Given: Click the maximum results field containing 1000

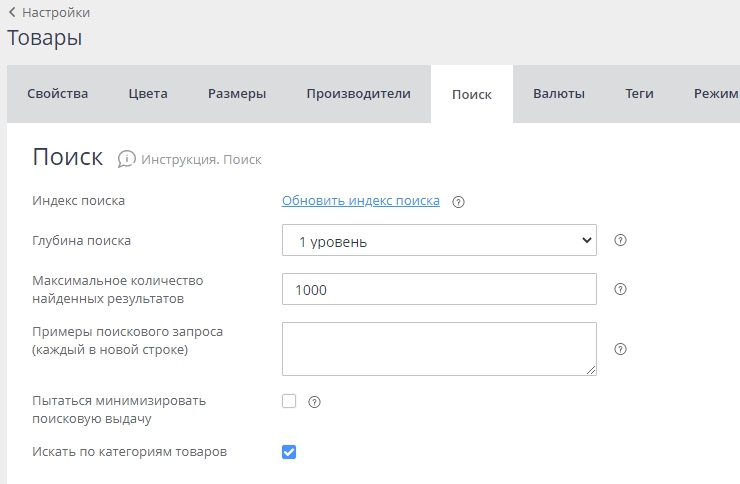Looking at the screenshot, I should click(x=439, y=289).
